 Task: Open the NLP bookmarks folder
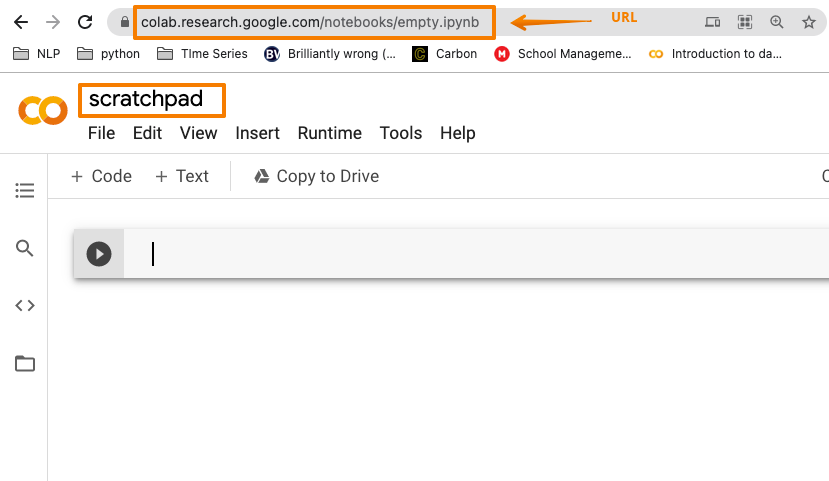pyautogui.click(x=36, y=54)
